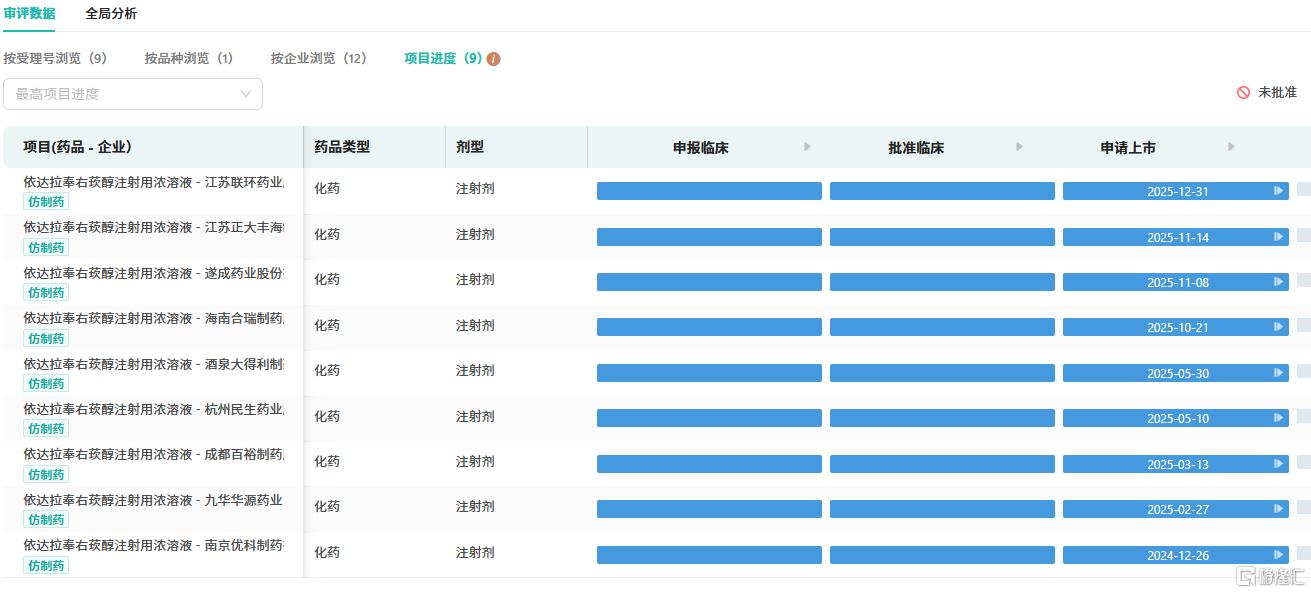Expand the 2024-12-26 bar arrow icon
The width and height of the screenshot is (1311, 593).
[x=1278, y=555]
